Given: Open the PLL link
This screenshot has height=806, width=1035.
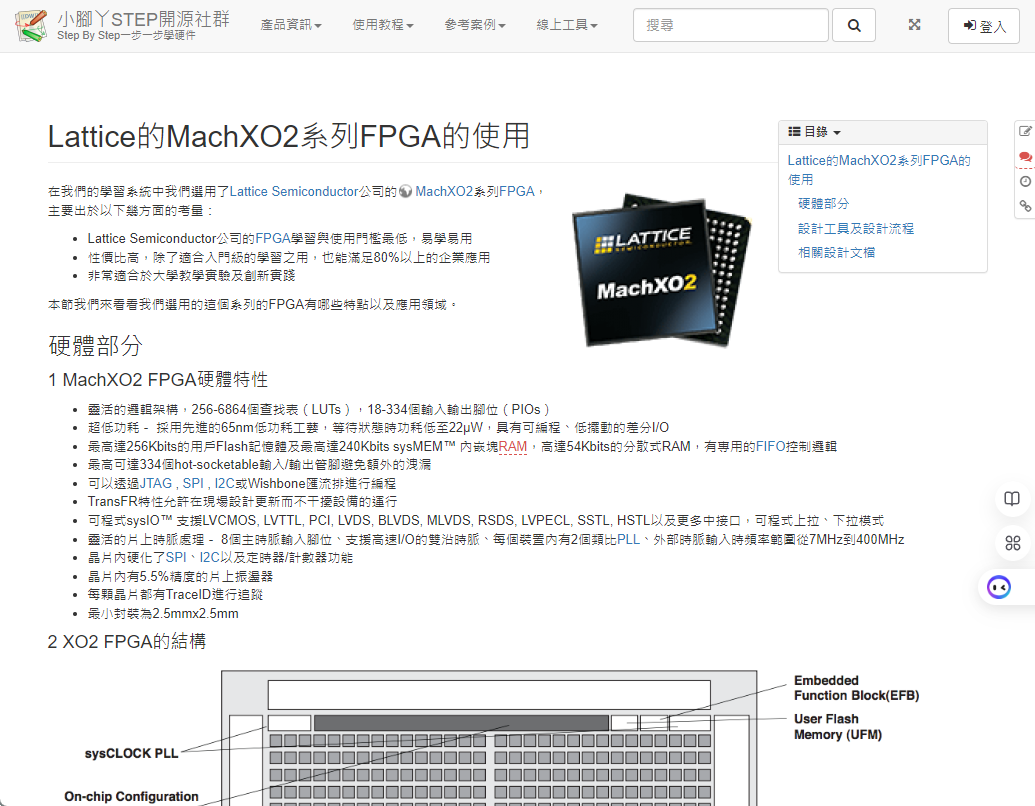Looking at the screenshot, I should pos(628,540).
